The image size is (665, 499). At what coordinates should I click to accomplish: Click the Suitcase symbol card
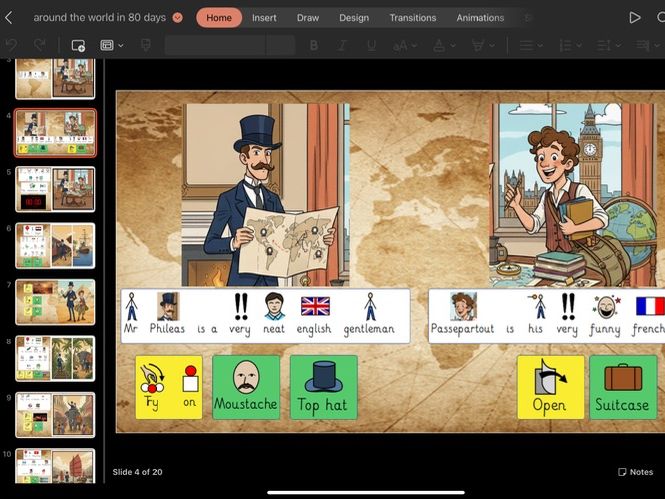[622, 387]
